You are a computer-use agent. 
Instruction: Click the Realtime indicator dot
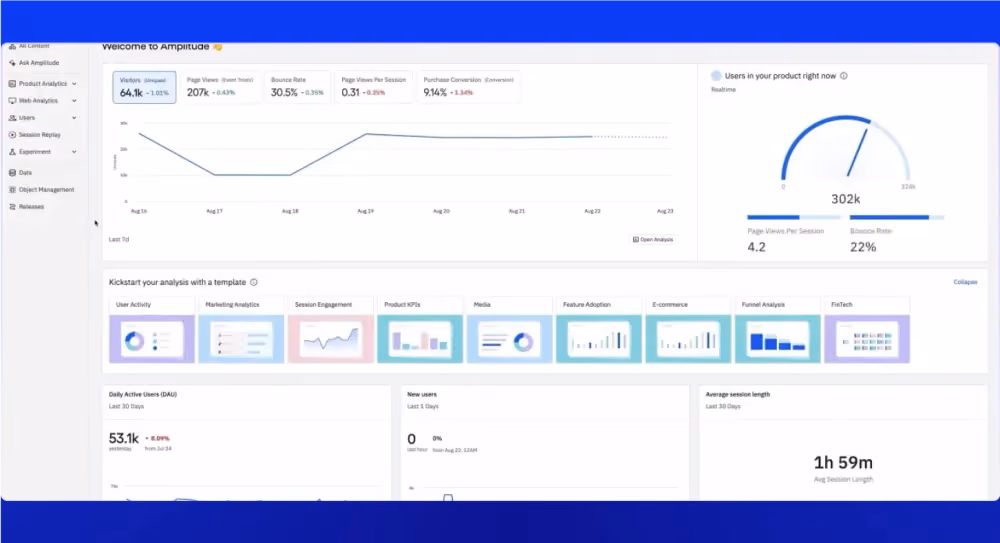click(x=716, y=76)
